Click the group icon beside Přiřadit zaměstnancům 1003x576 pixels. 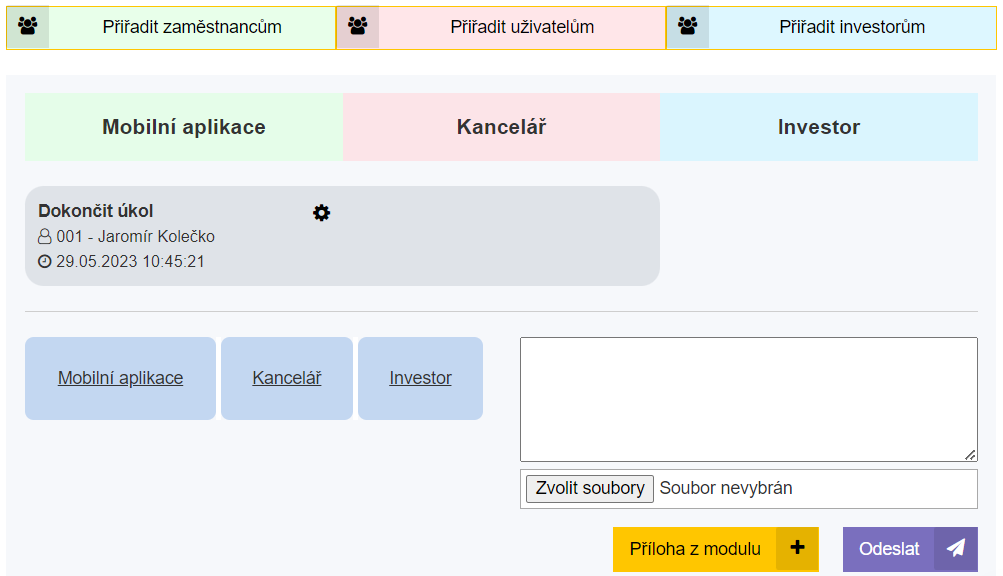click(28, 27)
